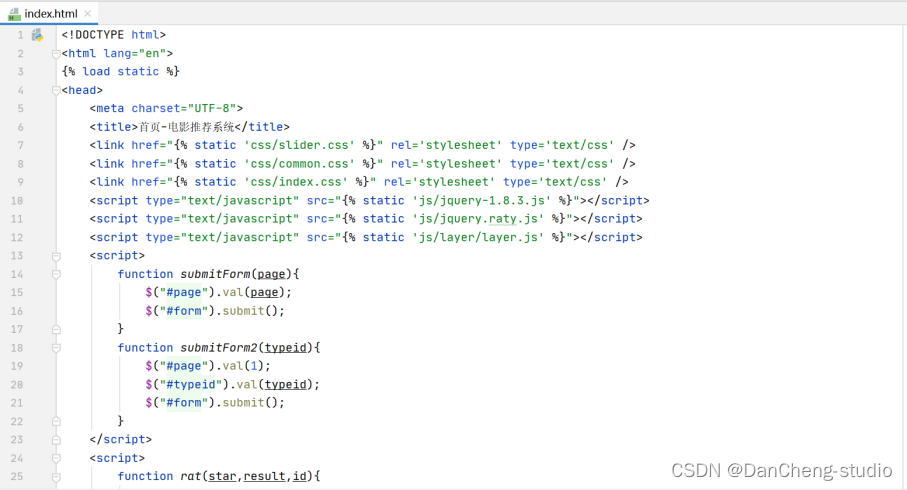This screenshot has width=907, height=490.
Task: Click the 'rat' function name on line 25
Action: (x=190, y=476)
